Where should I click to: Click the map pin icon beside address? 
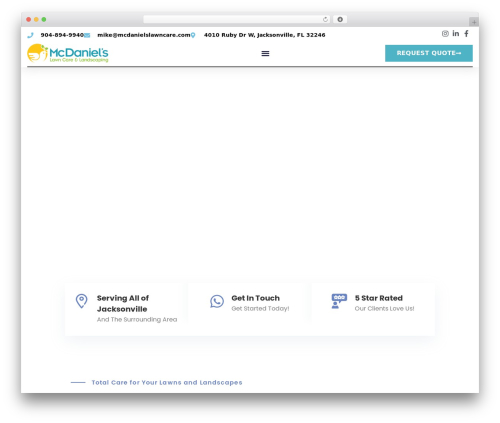click(x=193, y=35)
